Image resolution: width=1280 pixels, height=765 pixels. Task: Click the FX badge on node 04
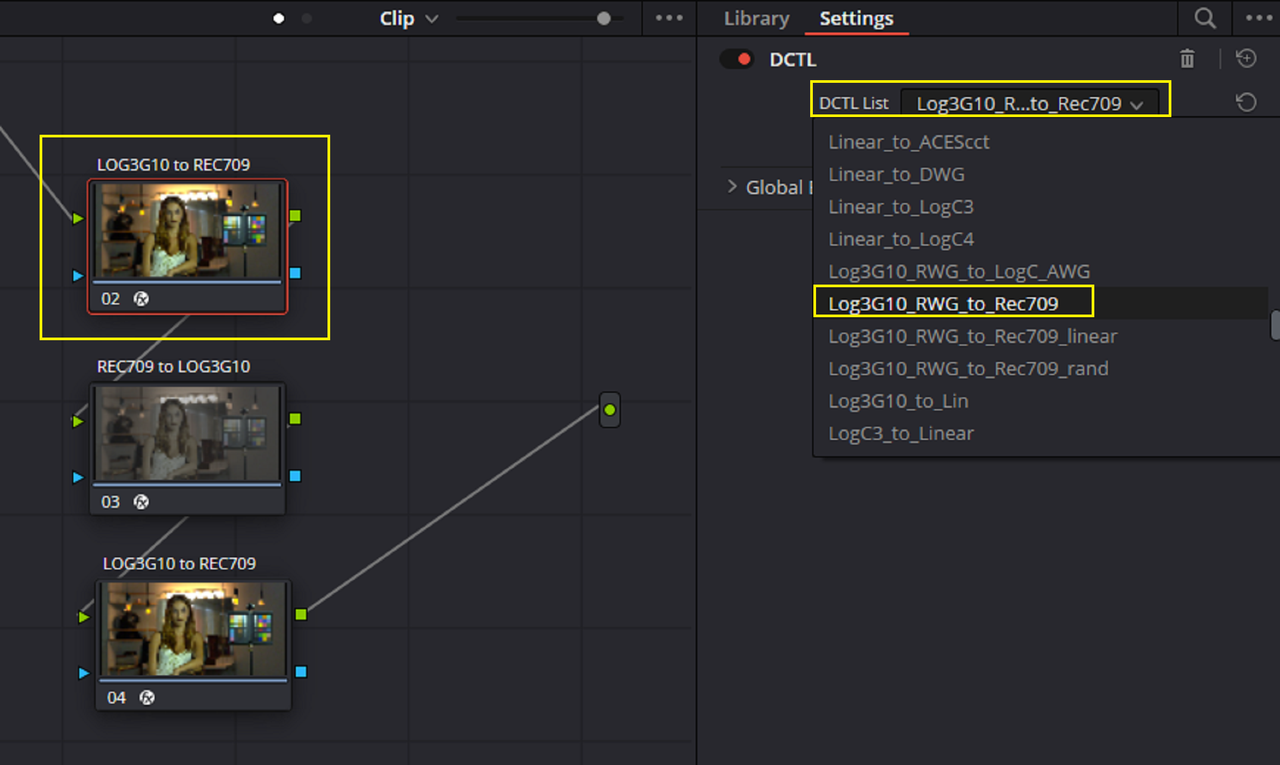(147, 697)
